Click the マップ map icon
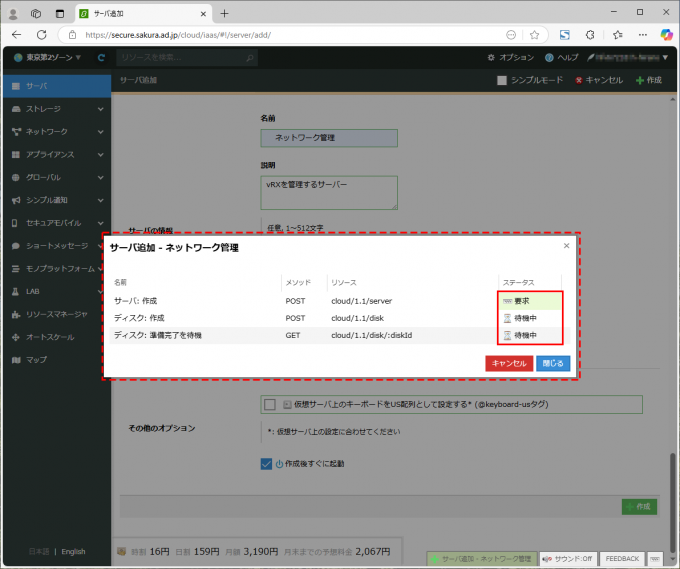The image size is (680, 569). (16, 360)
